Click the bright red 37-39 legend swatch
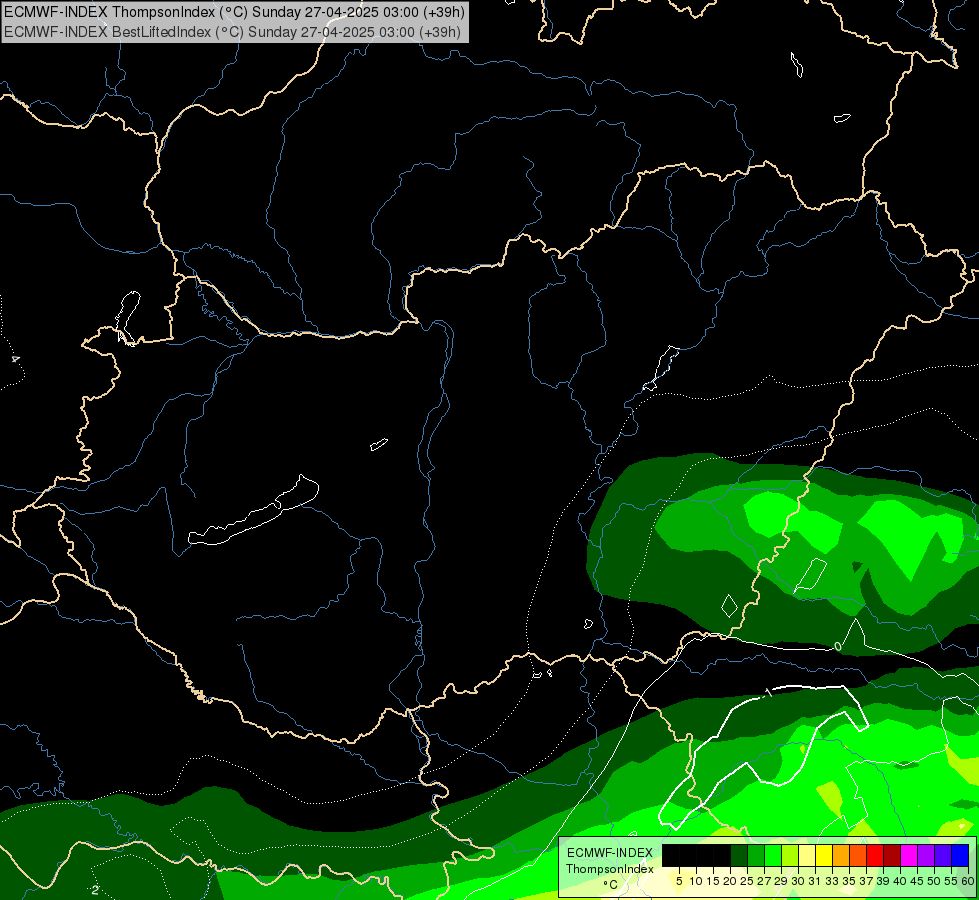Screen dimensions: 979x900 pyautogui.click(x=875, y=856)
